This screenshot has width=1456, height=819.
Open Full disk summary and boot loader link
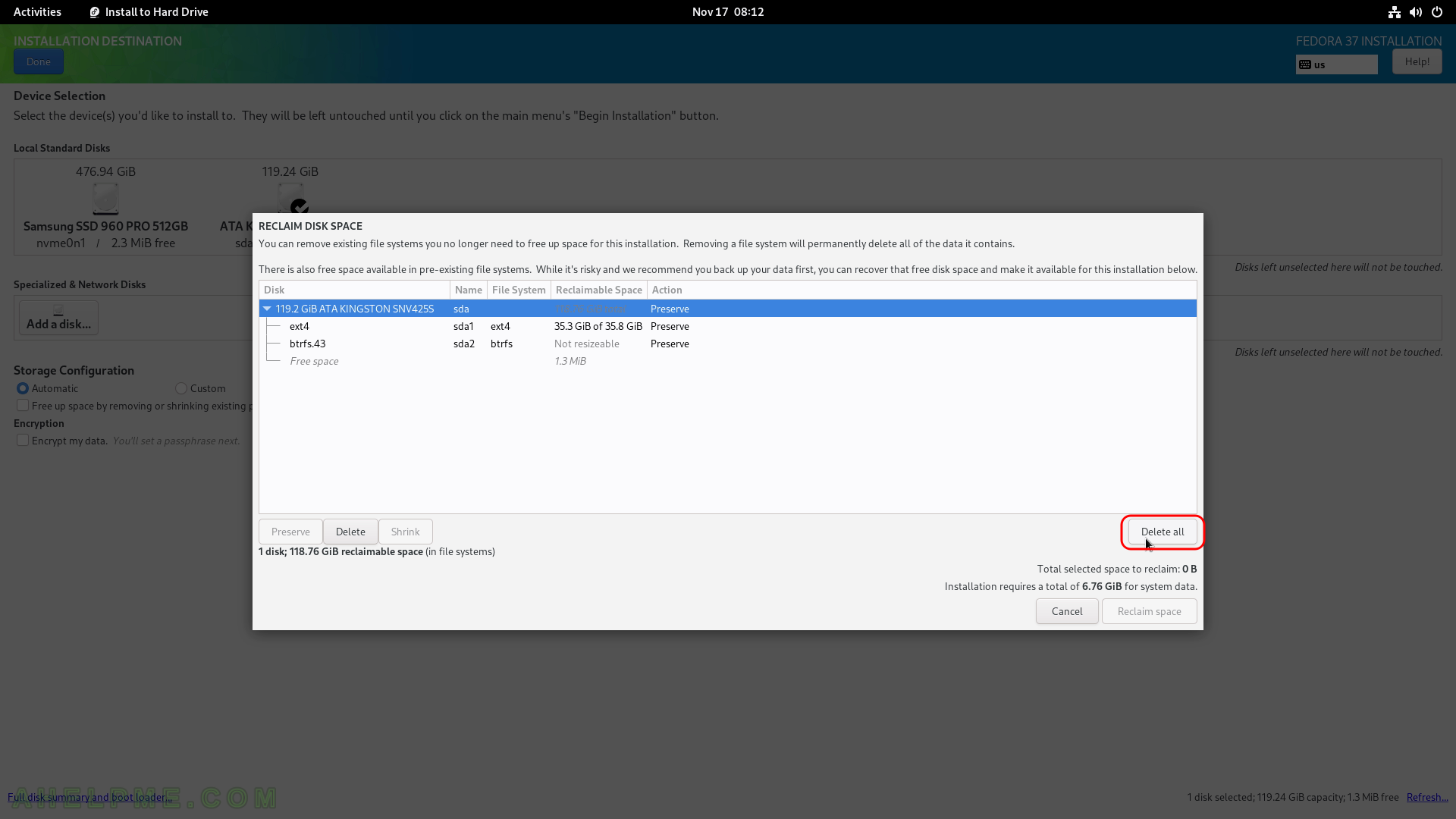89,797
